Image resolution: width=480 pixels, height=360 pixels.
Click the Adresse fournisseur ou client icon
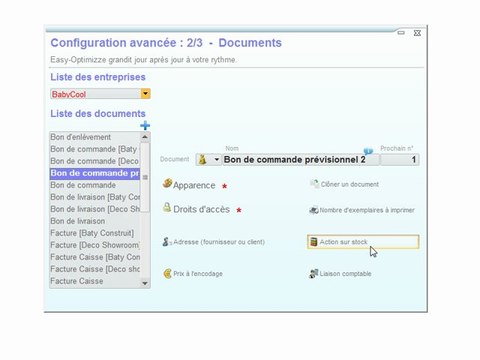point(167,242)
